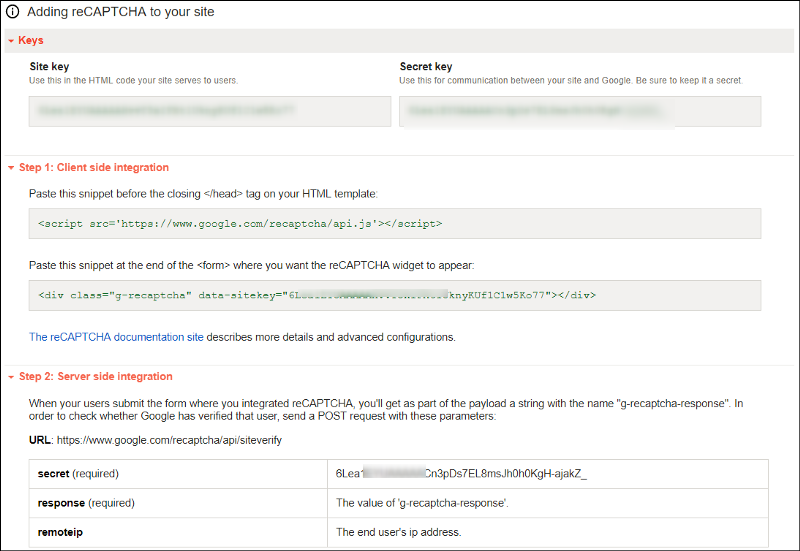
Task: Select the api.js script snippet box
Action: click(x=395, y=223)
